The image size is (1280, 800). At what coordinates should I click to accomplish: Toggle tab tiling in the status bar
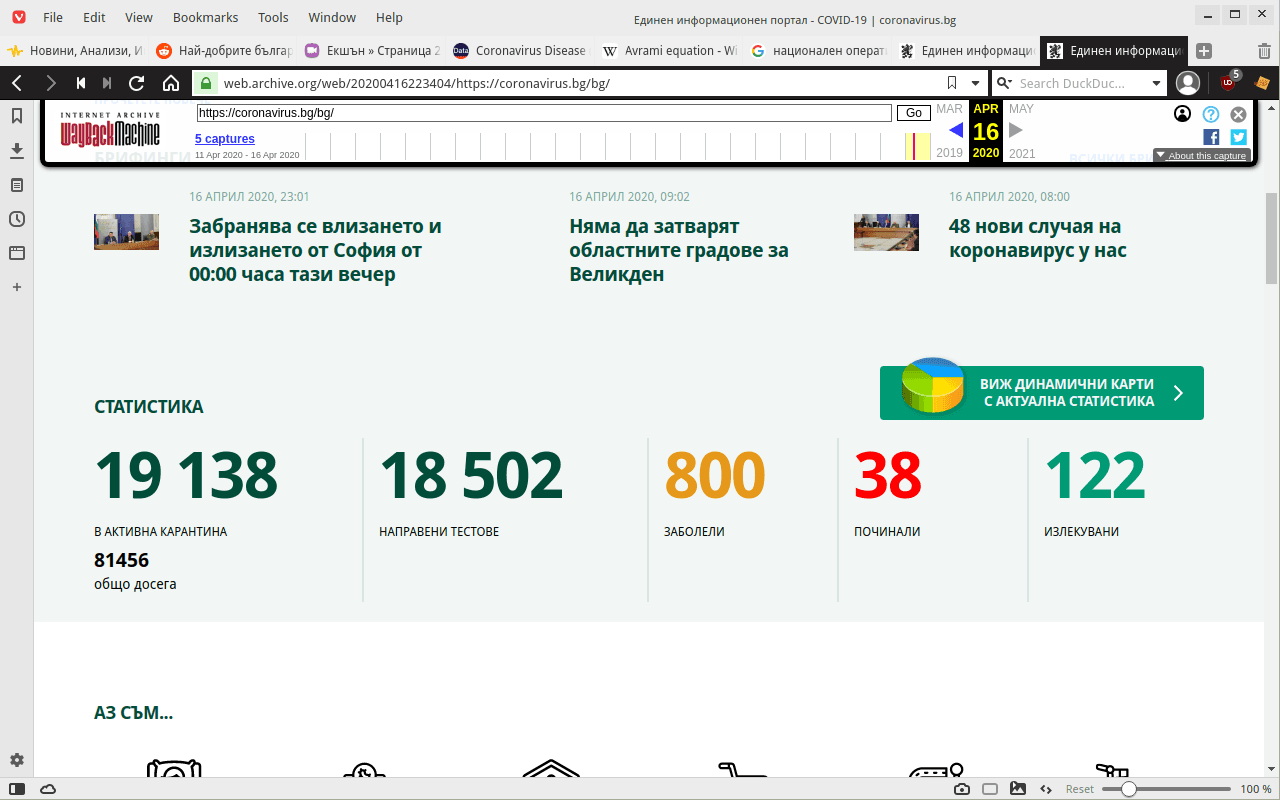pos(990,789)
